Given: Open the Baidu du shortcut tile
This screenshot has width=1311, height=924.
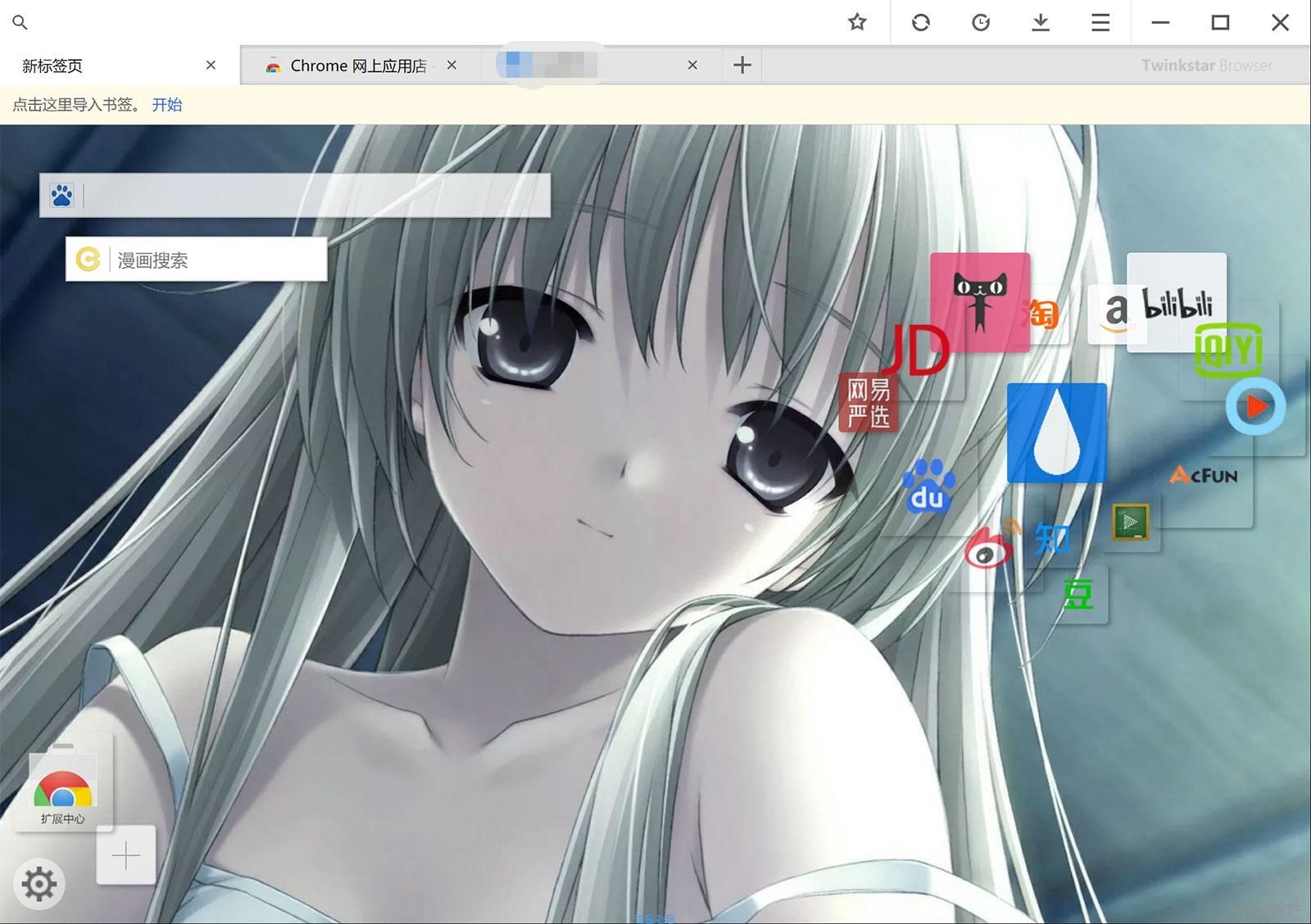Looking at the screenshot, I should tap(928, 486).
